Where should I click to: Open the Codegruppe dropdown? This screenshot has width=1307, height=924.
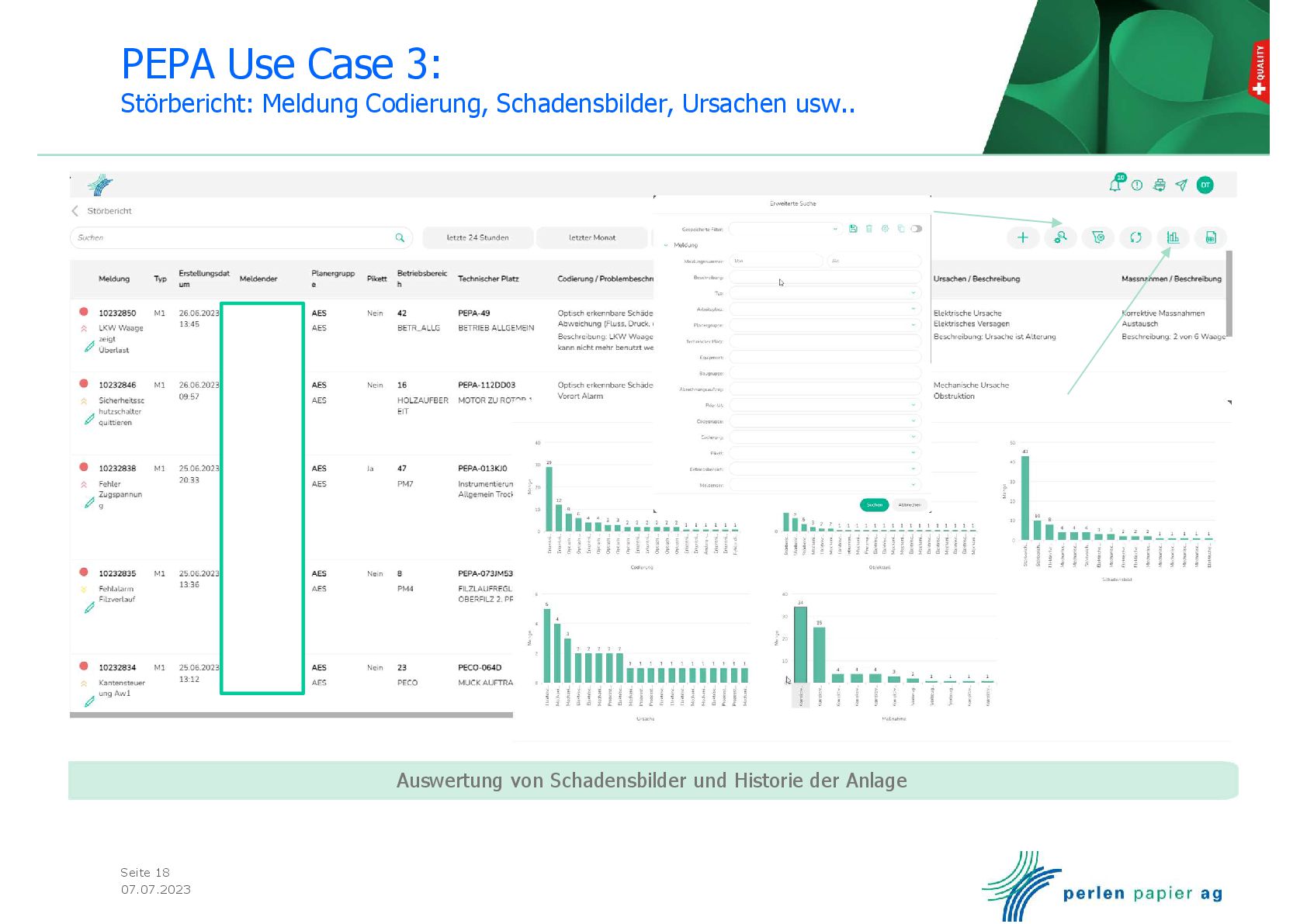click(824, 421)
